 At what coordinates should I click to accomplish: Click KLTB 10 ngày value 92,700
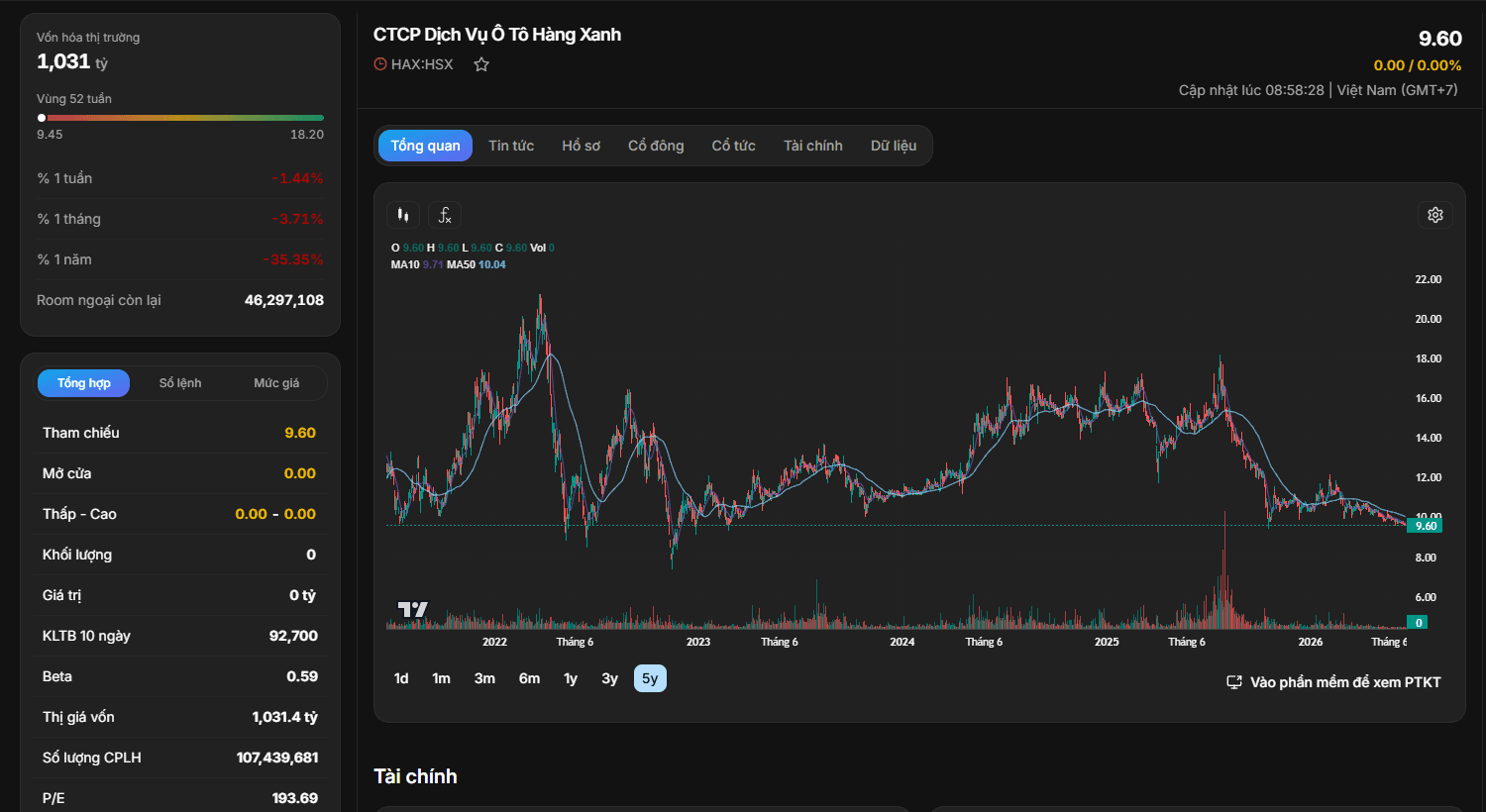293,636
